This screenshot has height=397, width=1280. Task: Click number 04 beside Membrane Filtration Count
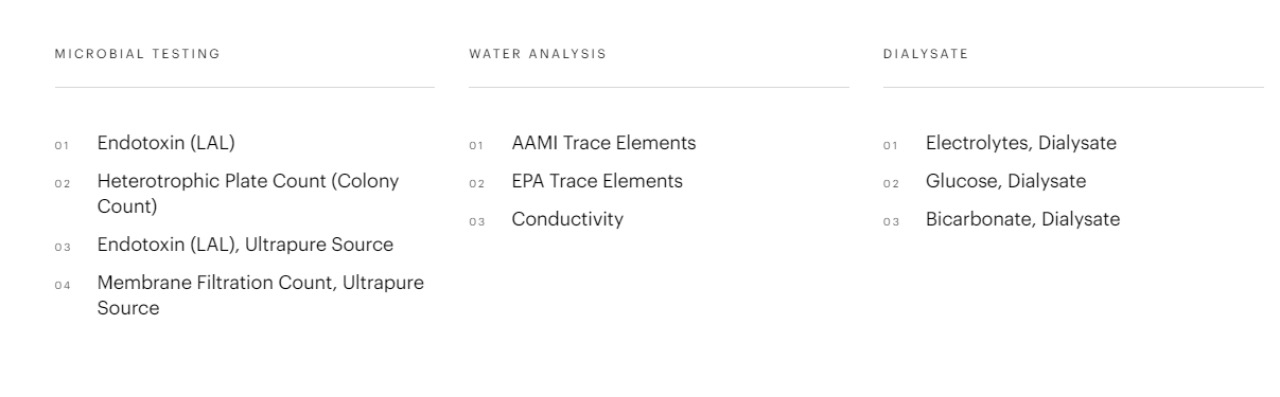click(61, 286)
